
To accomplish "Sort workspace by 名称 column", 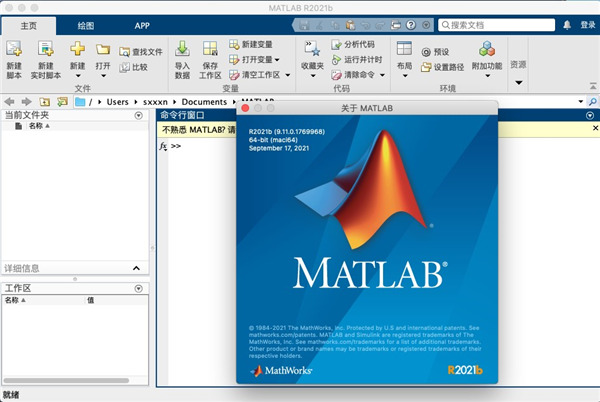I will pos(15,300).
